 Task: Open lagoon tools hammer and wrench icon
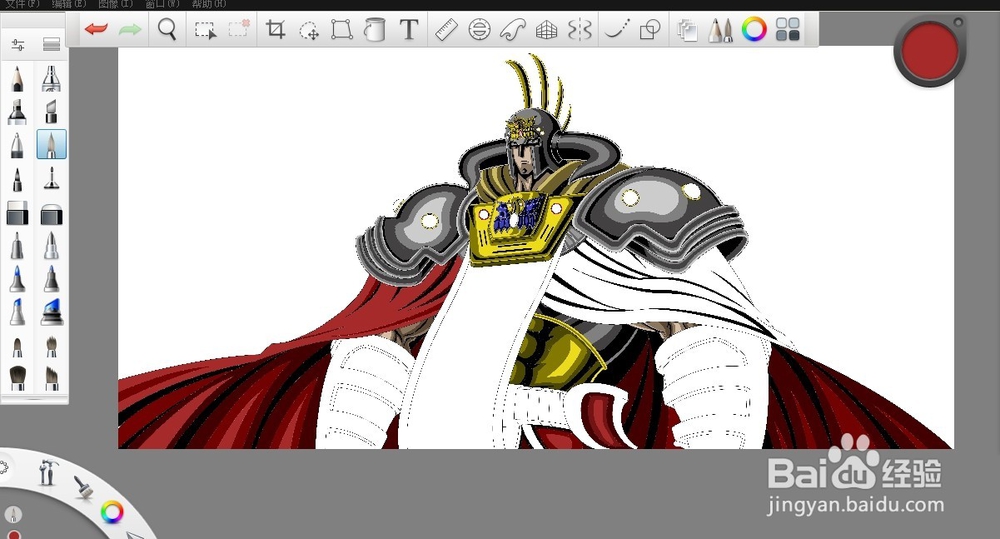47,473
